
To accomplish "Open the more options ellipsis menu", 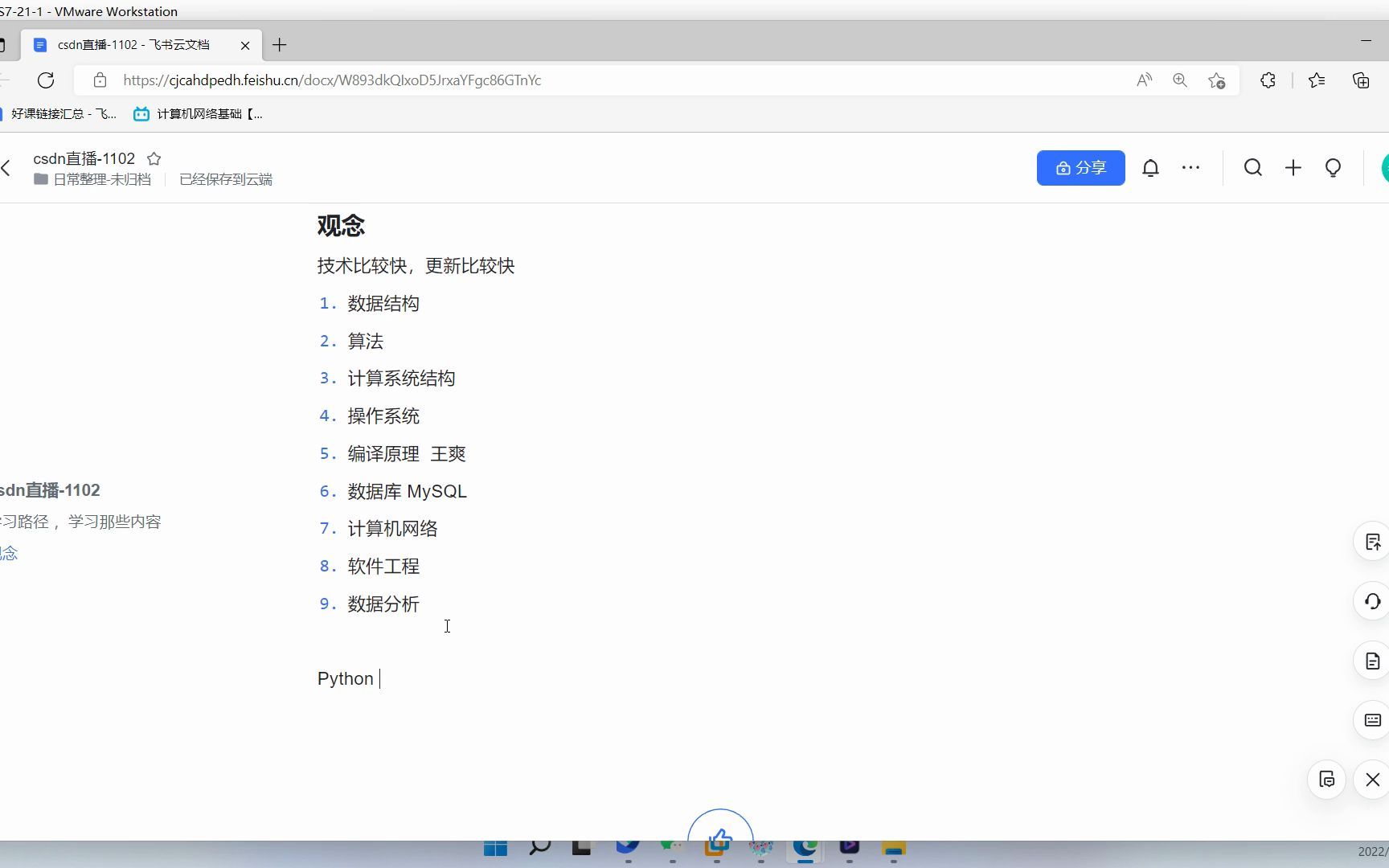I will (1190, 168).
